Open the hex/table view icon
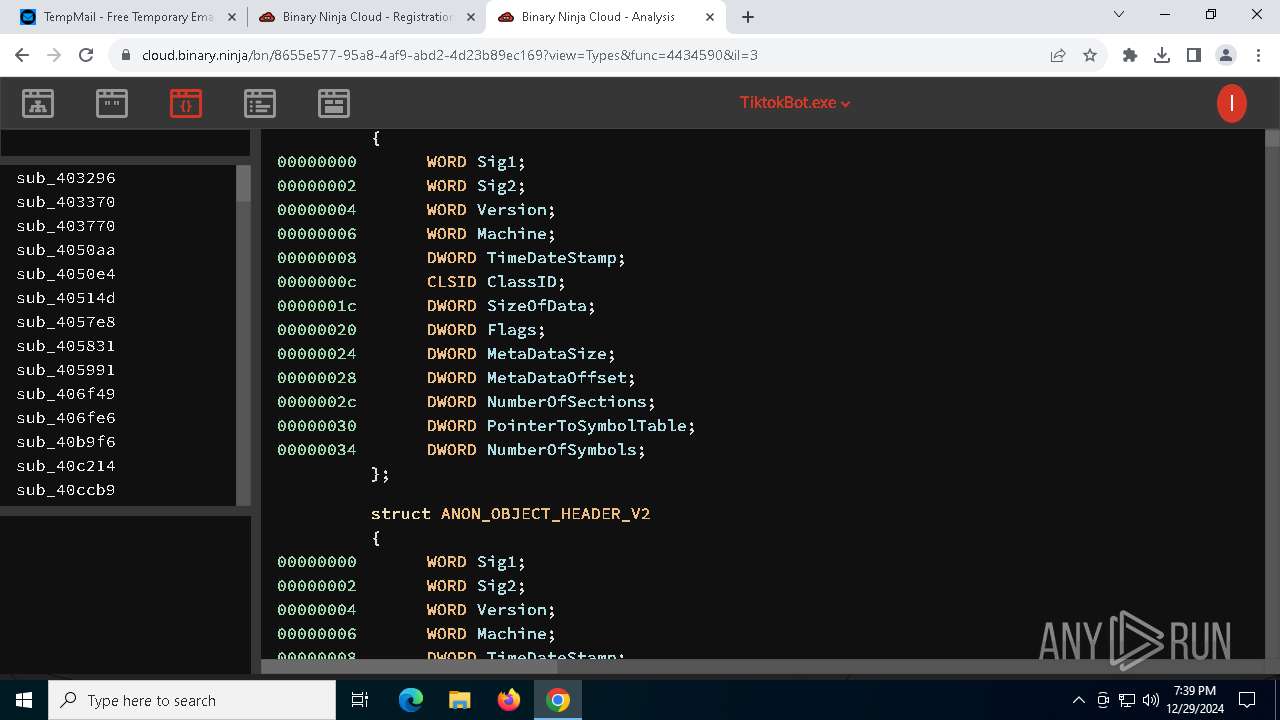 334,103
